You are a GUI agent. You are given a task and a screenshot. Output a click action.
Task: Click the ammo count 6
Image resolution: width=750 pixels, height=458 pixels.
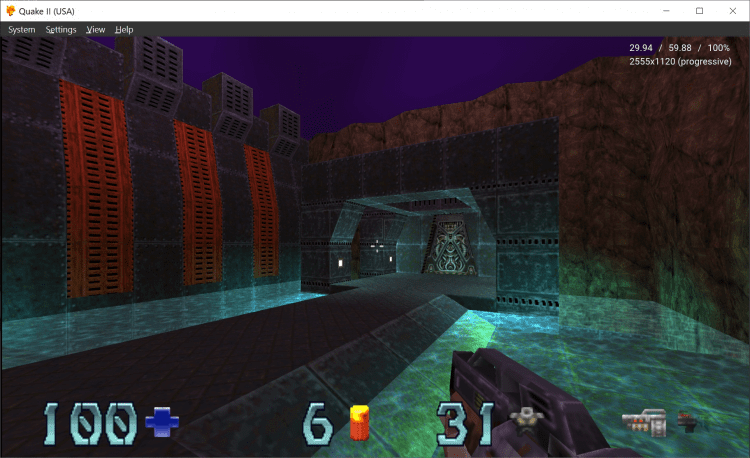318,423
